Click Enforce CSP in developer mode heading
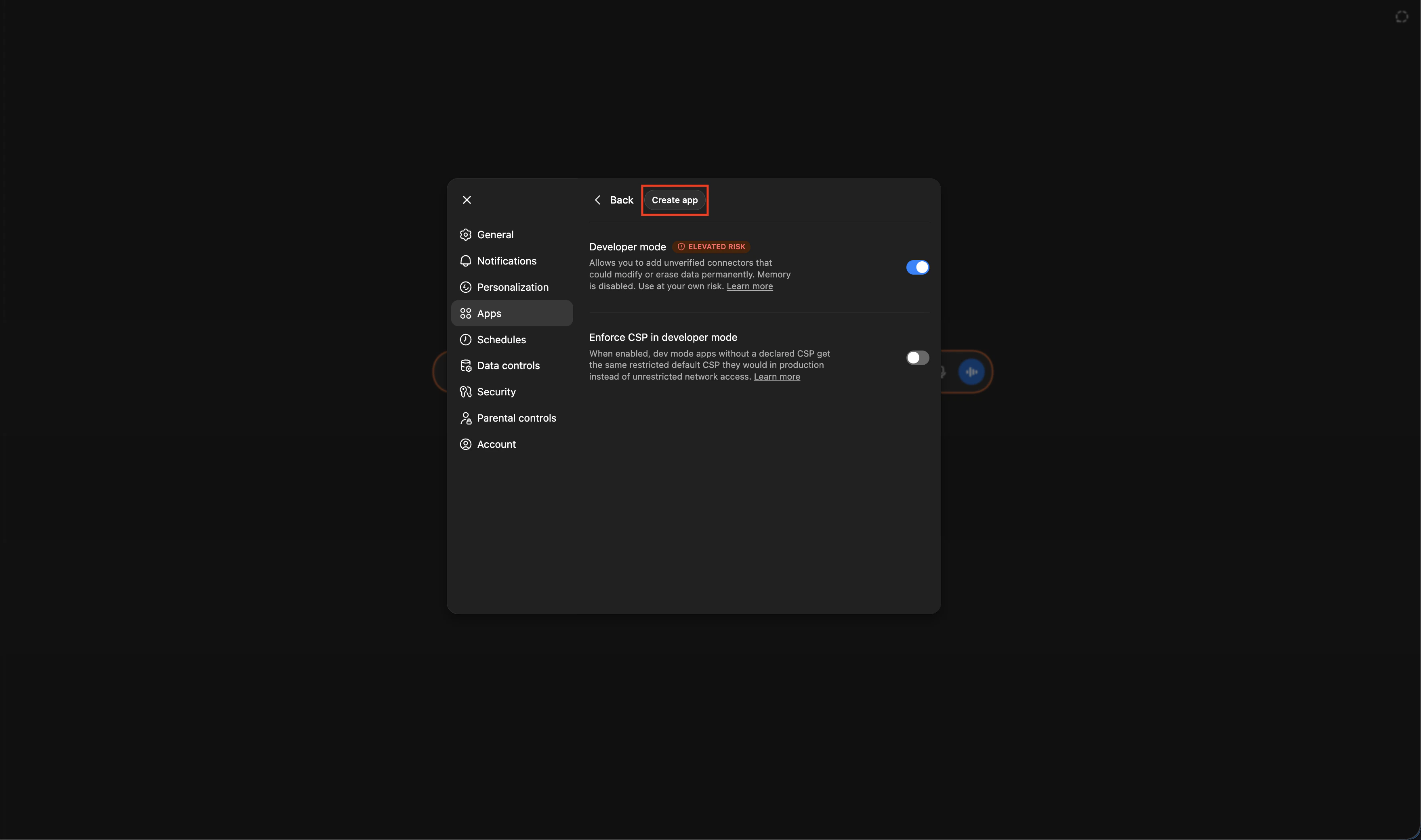This screenshot has width=1421, height=840. click(x=663, y=337)
